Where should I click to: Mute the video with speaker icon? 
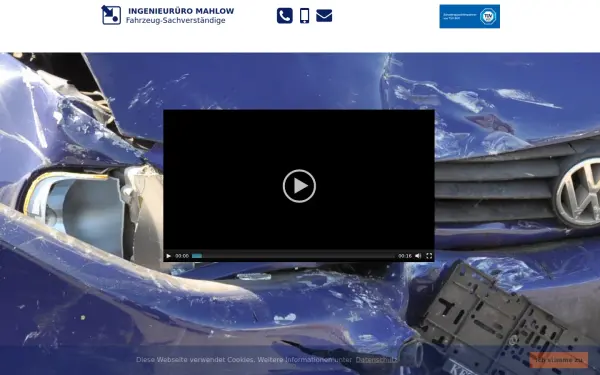[x=418, y=256]
